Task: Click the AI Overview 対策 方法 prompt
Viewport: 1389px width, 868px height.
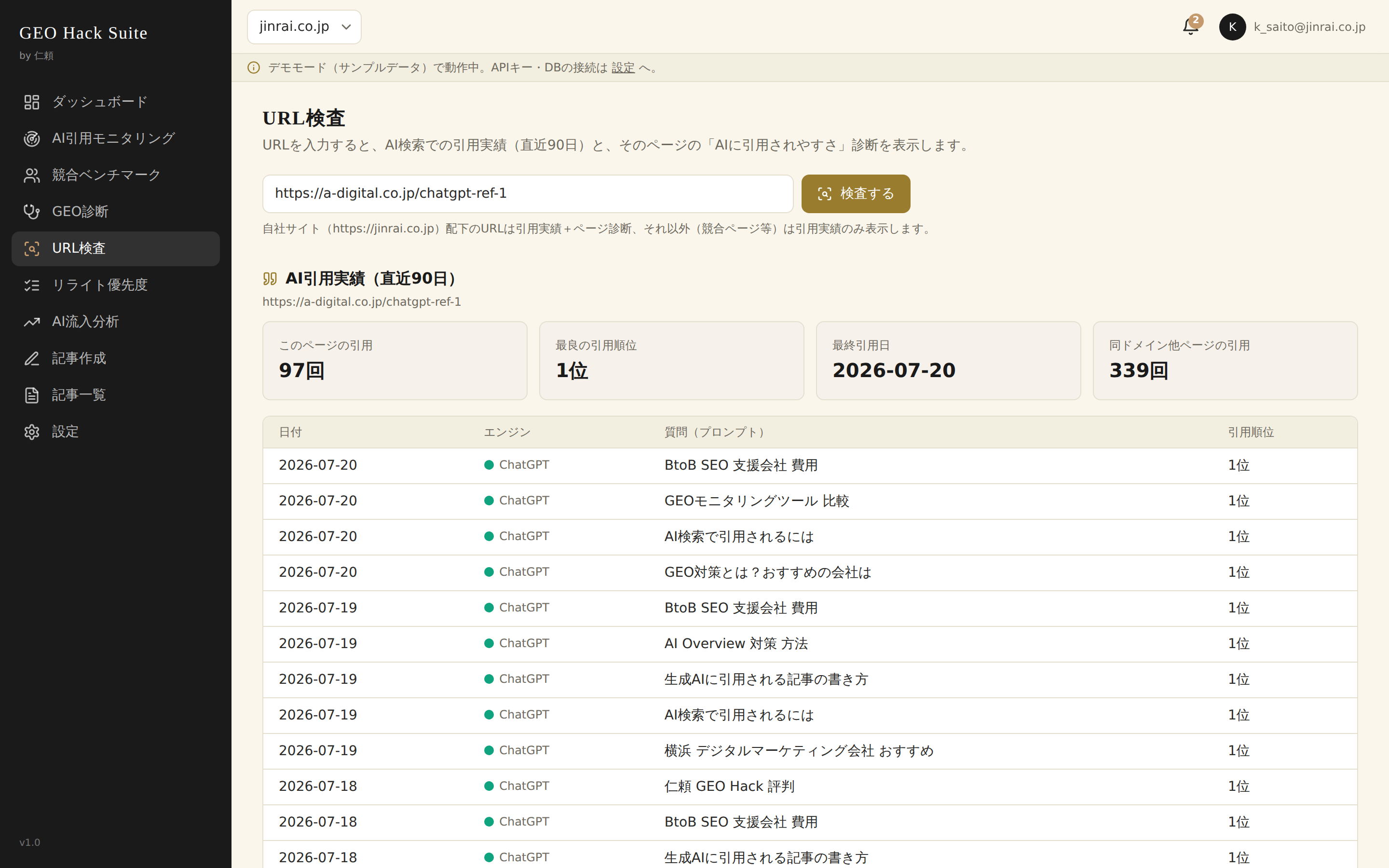Action: click(x=736, y=644)
